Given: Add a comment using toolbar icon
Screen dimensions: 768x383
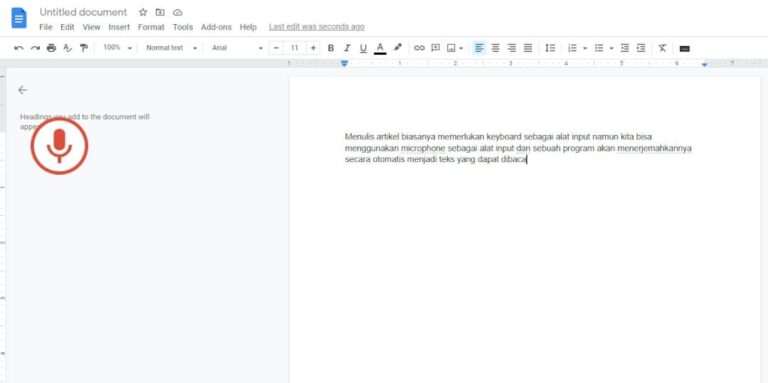Looking at the screenshot, I should tap(435, 48).
